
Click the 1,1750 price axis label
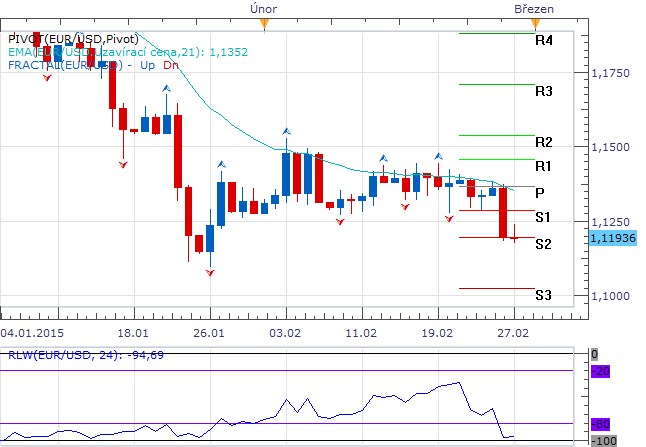click(x=611, y=73)
